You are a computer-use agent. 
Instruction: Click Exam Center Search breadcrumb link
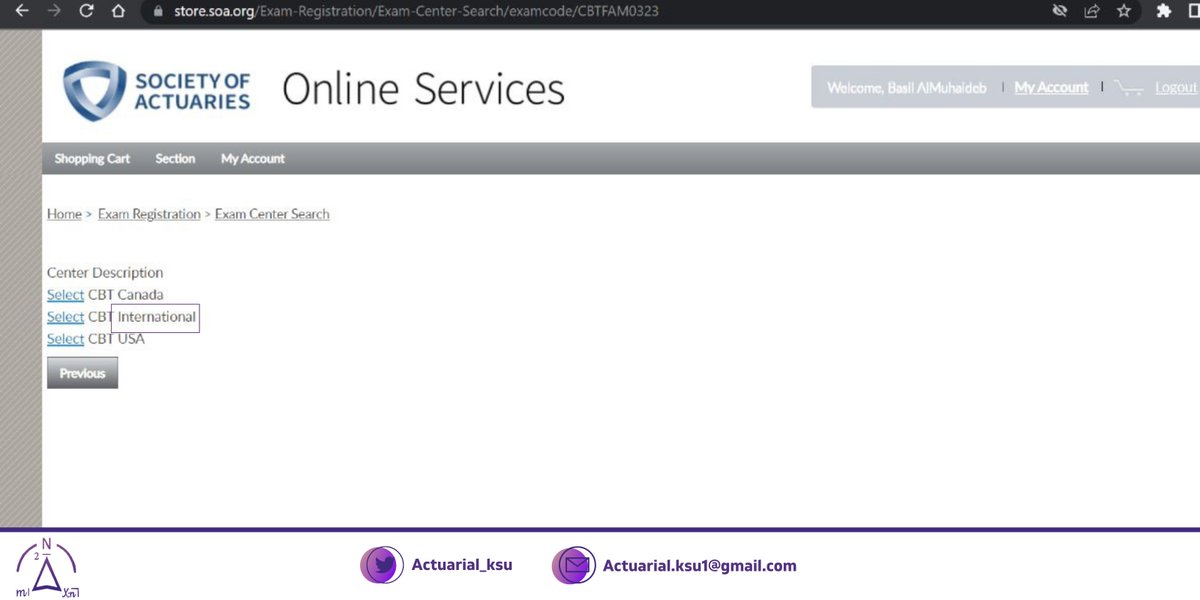272,214
